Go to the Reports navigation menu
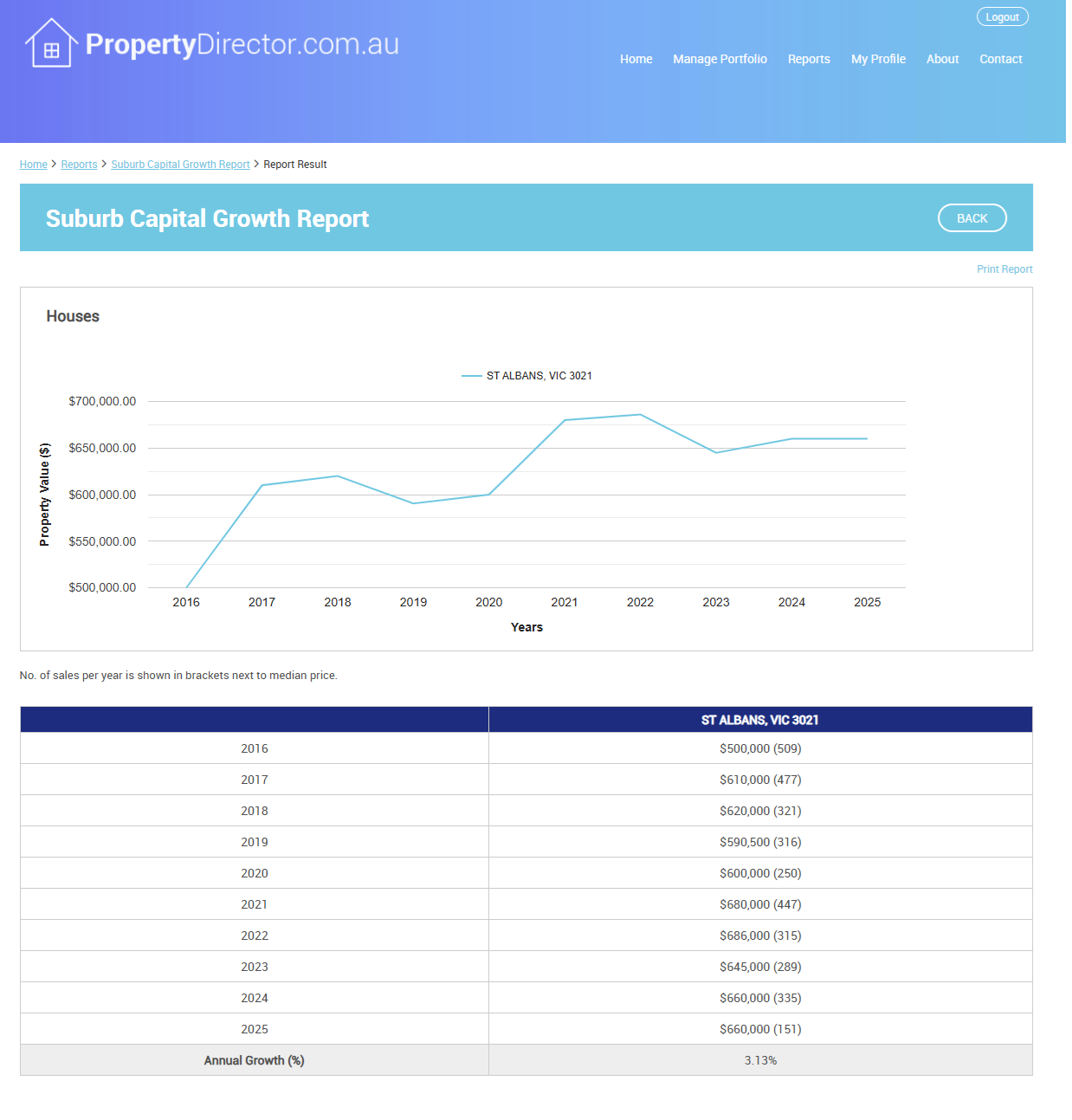Screen dimensions: 1072x1120 pyautogui.click(x=808, y=59)
